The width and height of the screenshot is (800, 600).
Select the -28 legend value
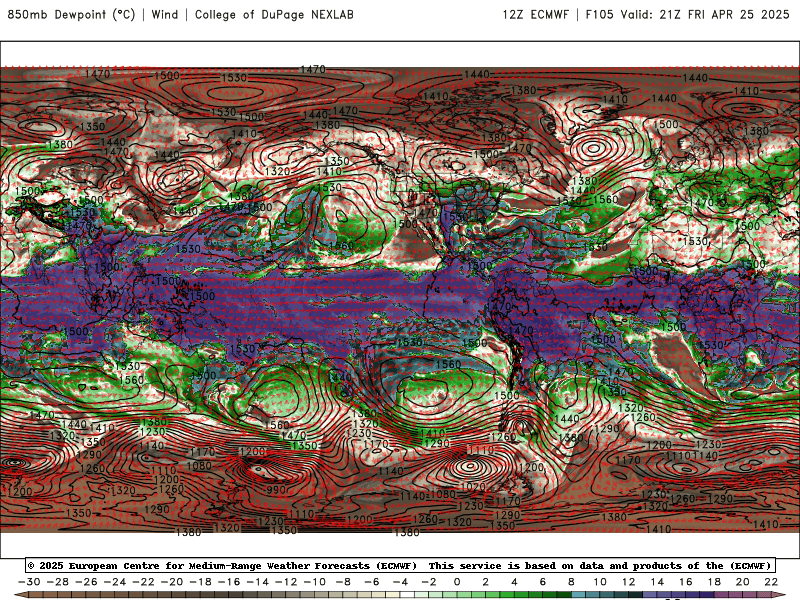click(x=58, y=582)
